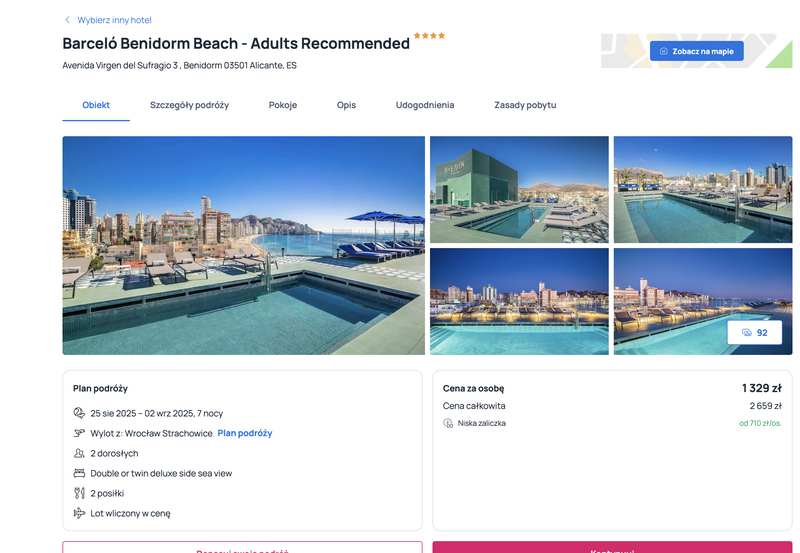Click the Niska zaliczka coin icon

(x=448, y=423)
